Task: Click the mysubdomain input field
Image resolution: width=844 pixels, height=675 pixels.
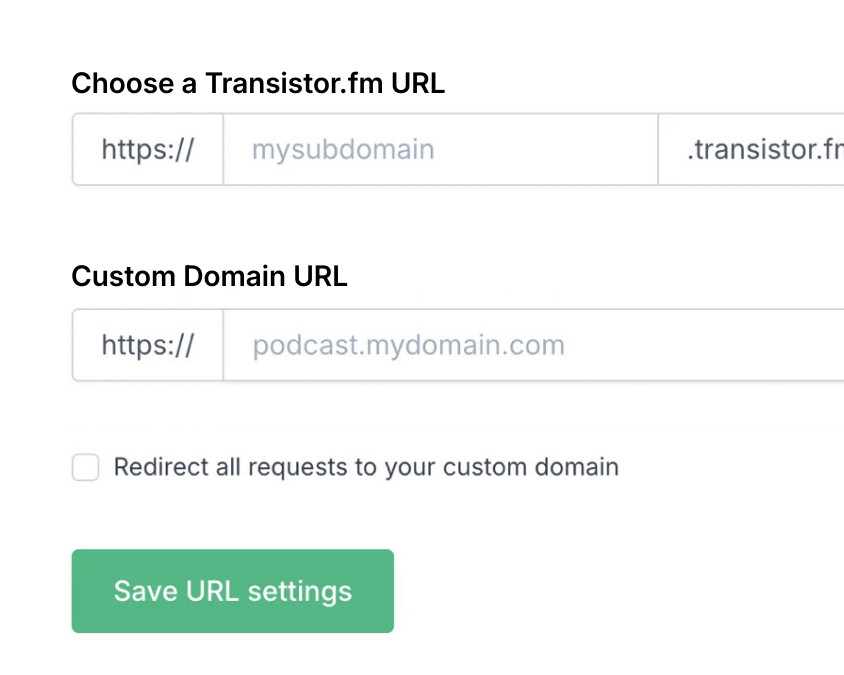Action: tap(440, 150)
